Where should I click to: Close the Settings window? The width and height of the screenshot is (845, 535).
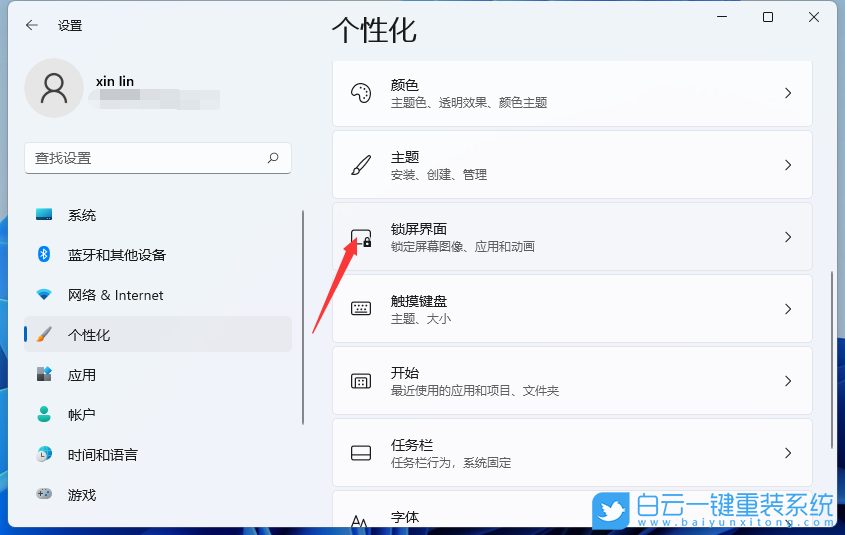[814, 17]
